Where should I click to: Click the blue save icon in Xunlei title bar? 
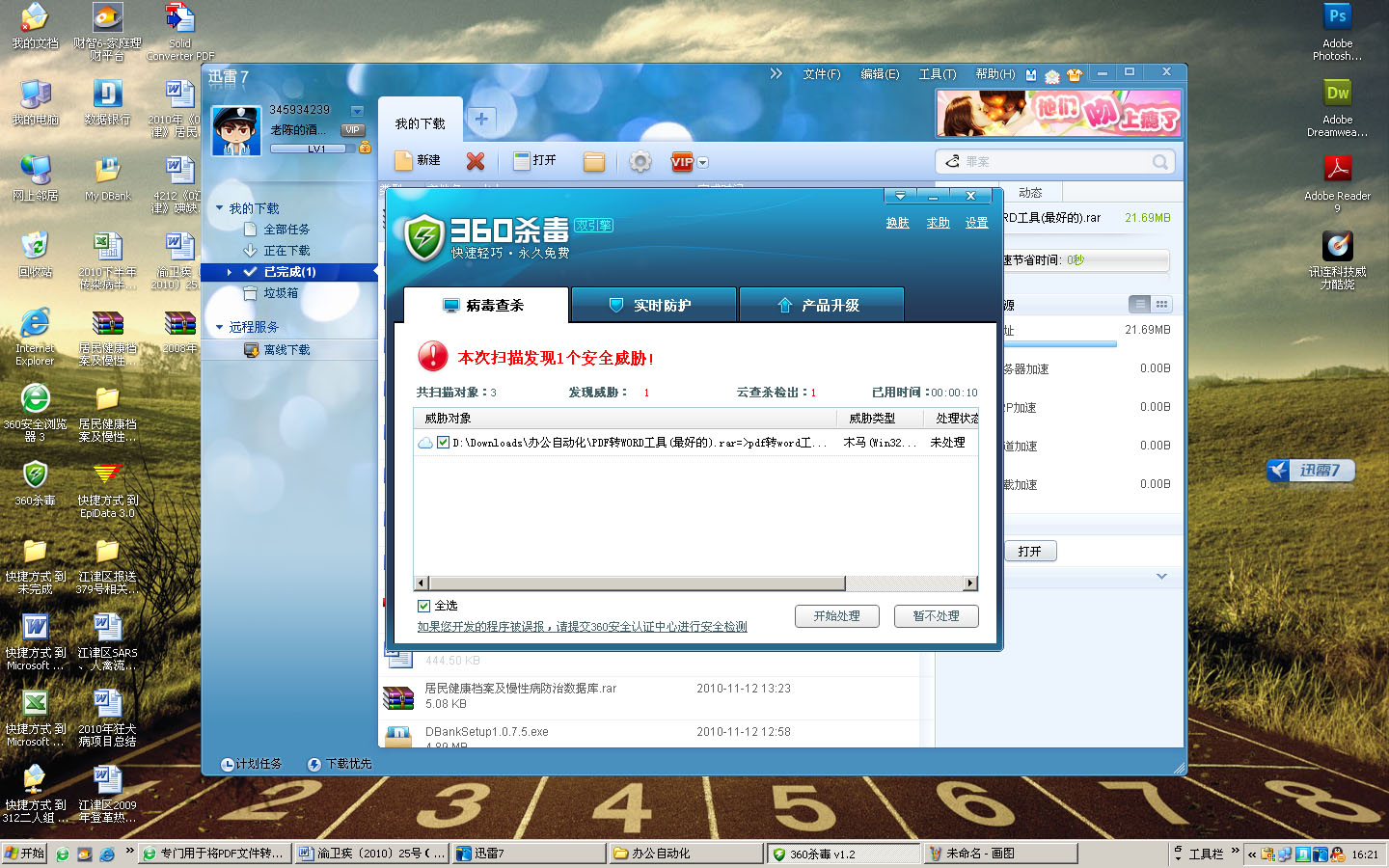(1032, 75)
